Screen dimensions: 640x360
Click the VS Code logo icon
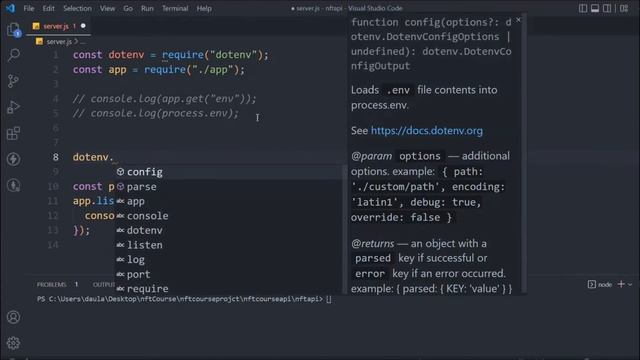pyautogui.click(x=10, y=8)
